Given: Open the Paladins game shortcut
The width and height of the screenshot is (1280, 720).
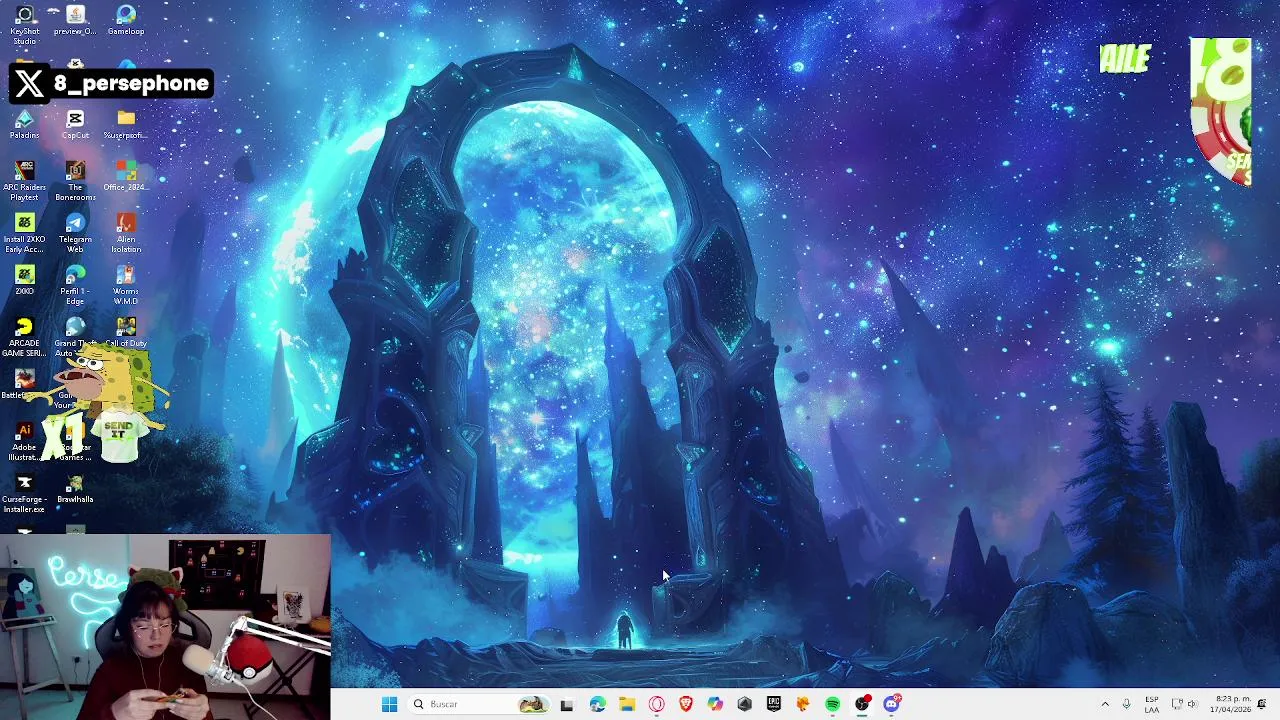Looking at the screenshot, I should pyautogui.click(x=25, y=124).
